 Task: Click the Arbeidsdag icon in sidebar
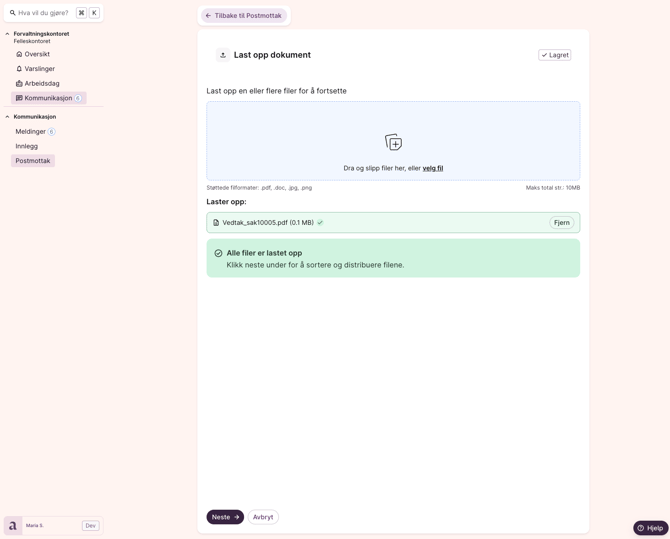click(19, 84)
